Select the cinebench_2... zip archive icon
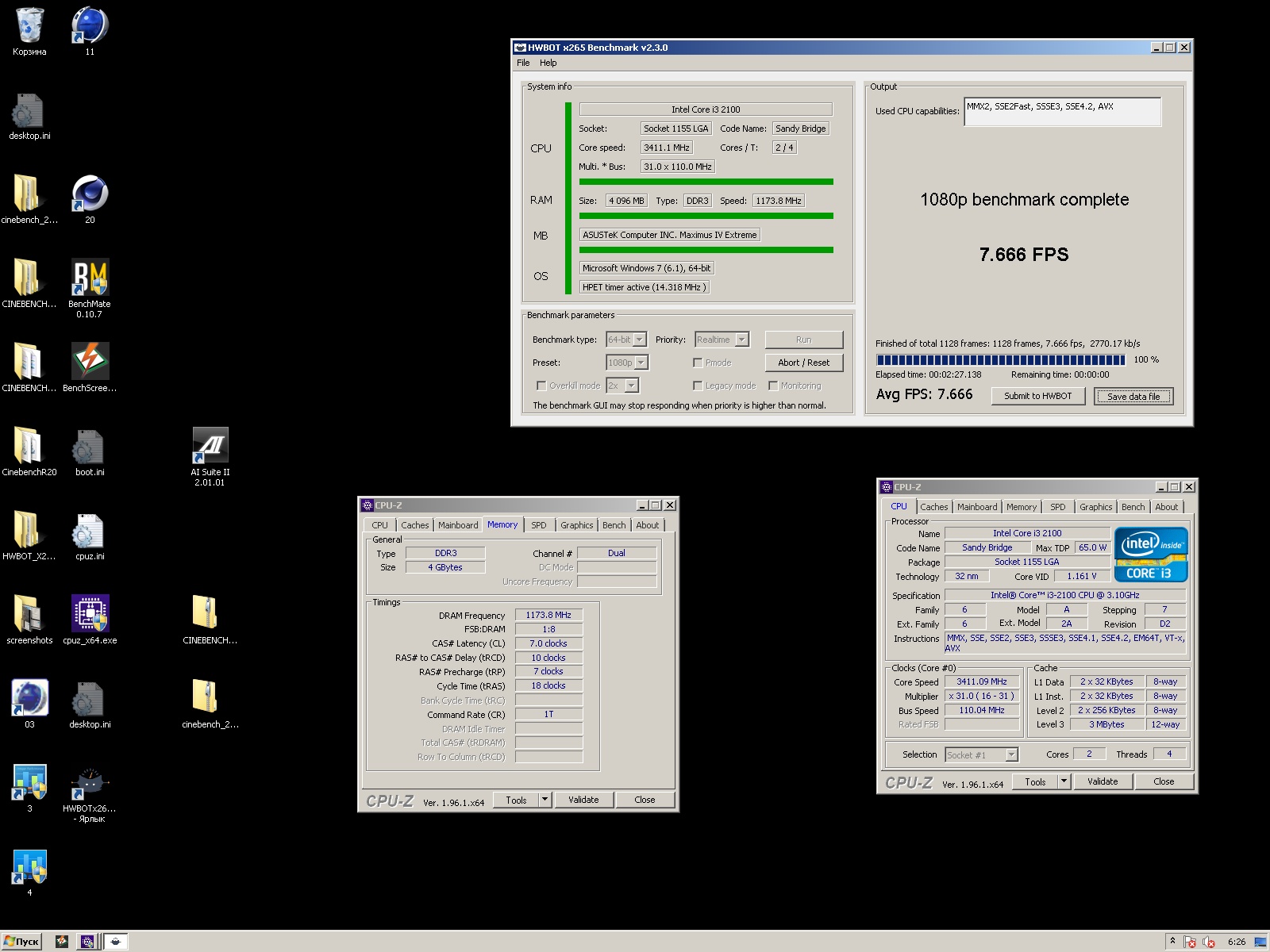1270x952 pixels. point(210,704)
